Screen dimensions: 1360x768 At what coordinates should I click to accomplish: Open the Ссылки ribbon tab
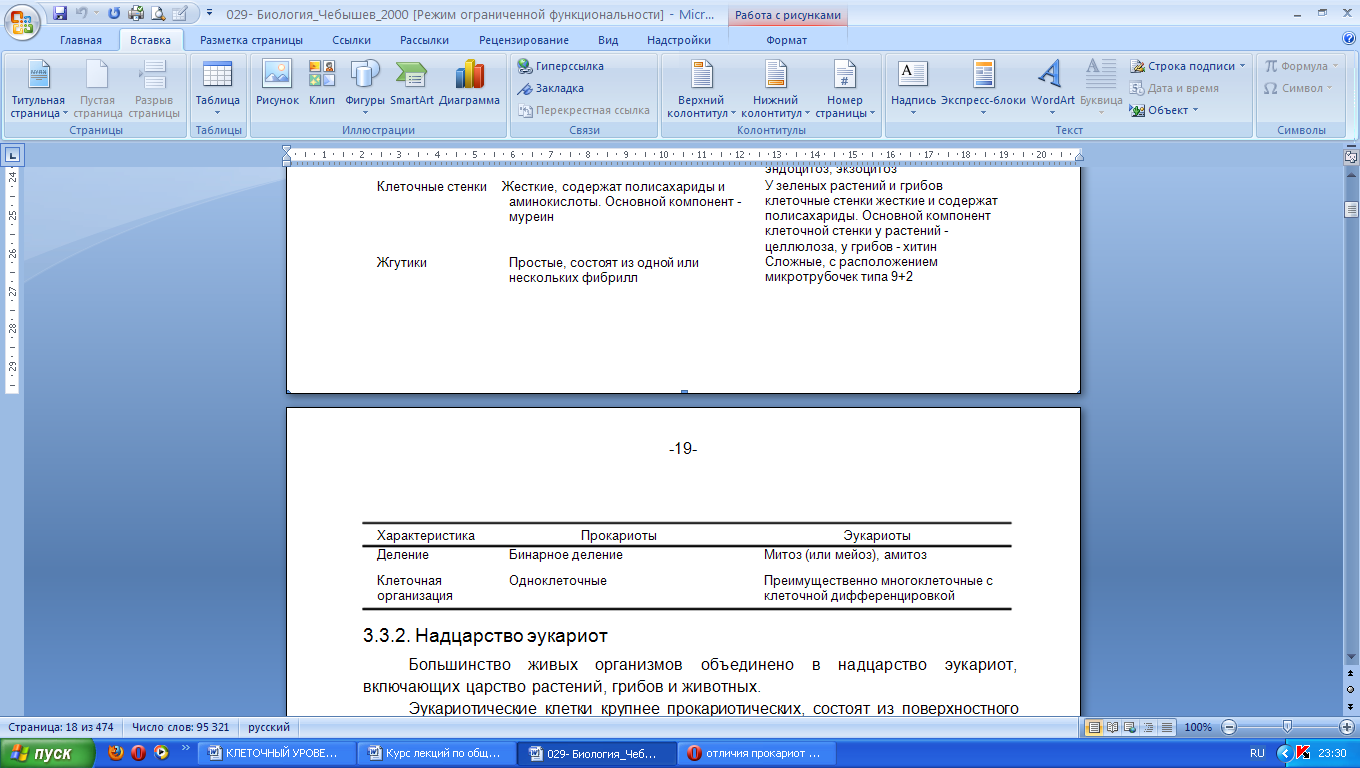click(351, 40)
